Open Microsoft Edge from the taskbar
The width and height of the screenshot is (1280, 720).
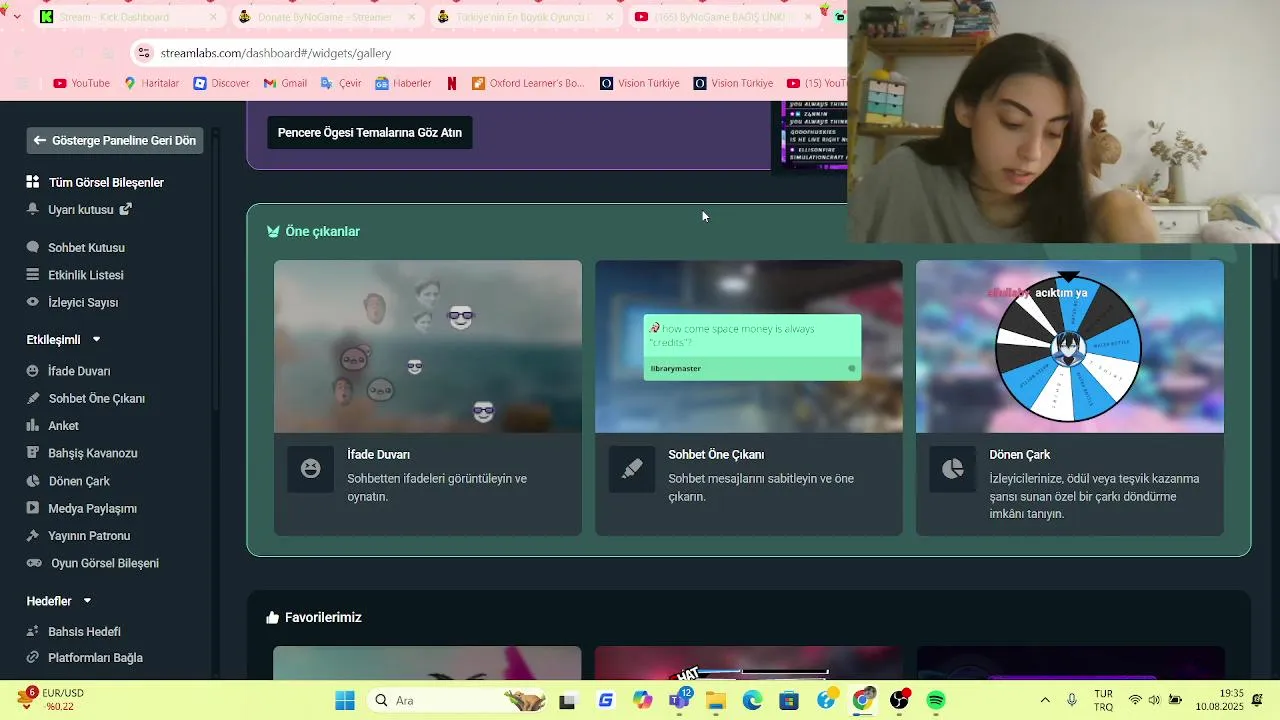pos(752,700)
